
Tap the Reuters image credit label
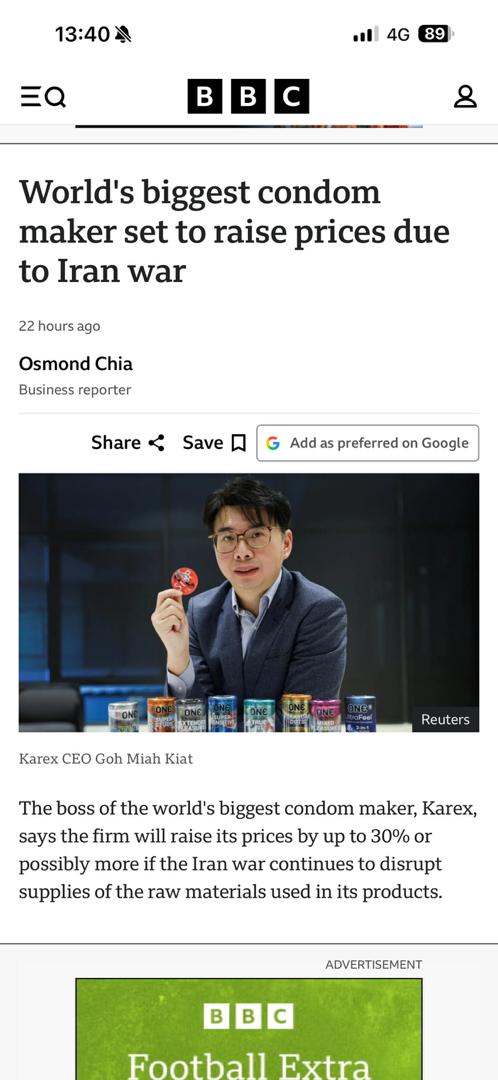point(446,719)
